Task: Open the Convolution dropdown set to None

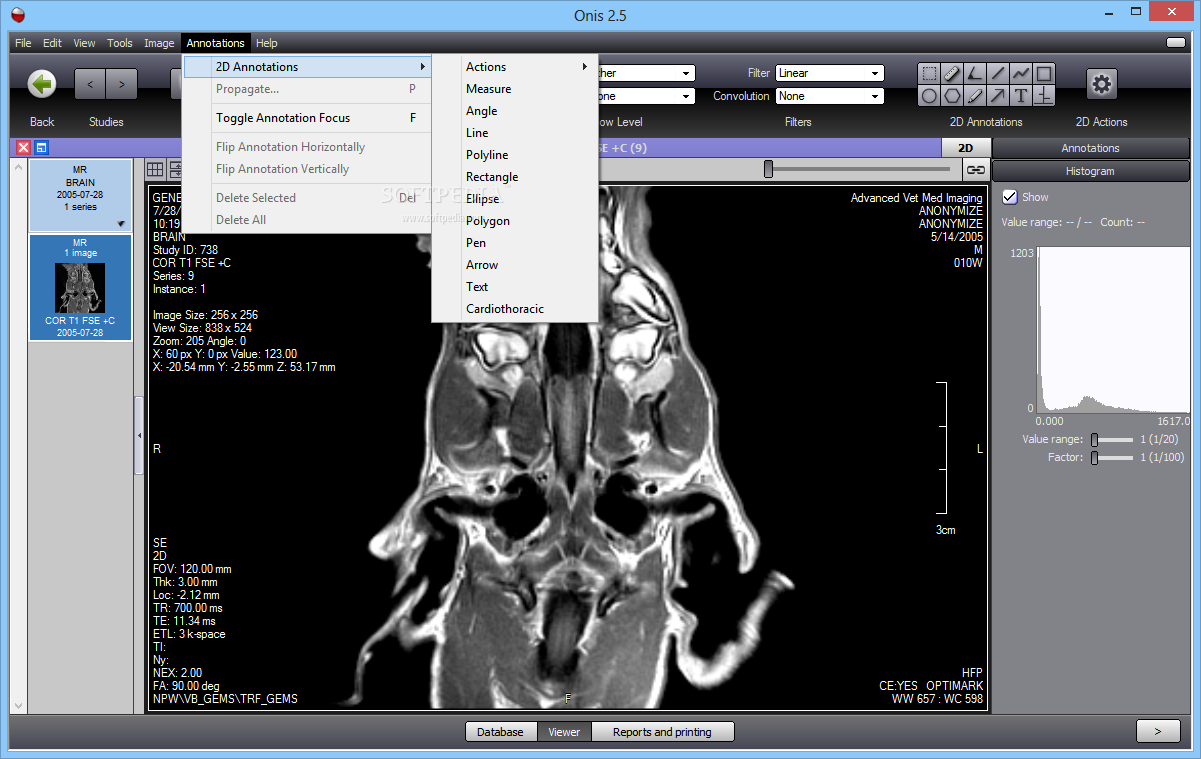Action: 830,96
